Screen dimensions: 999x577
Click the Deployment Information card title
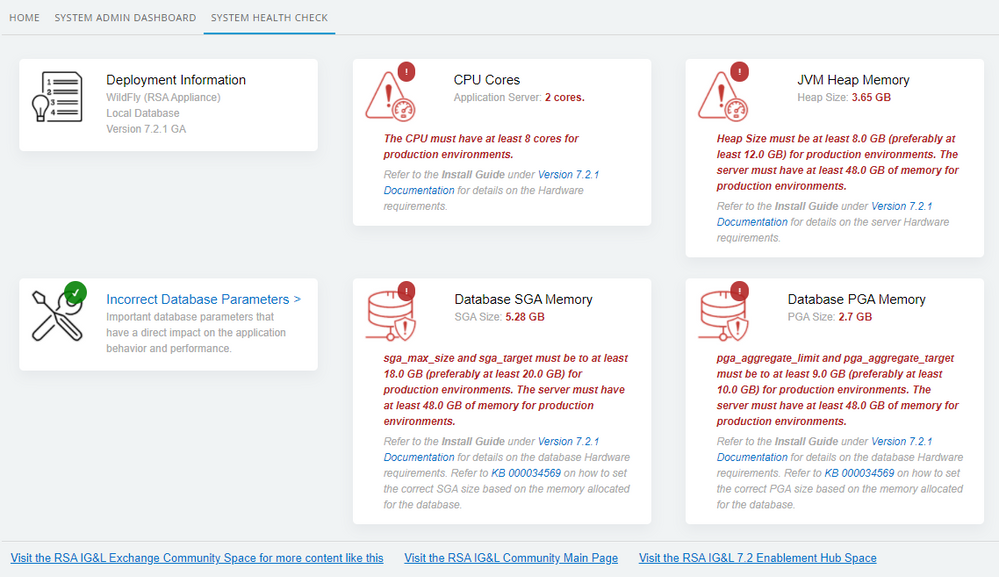(176, 80)
